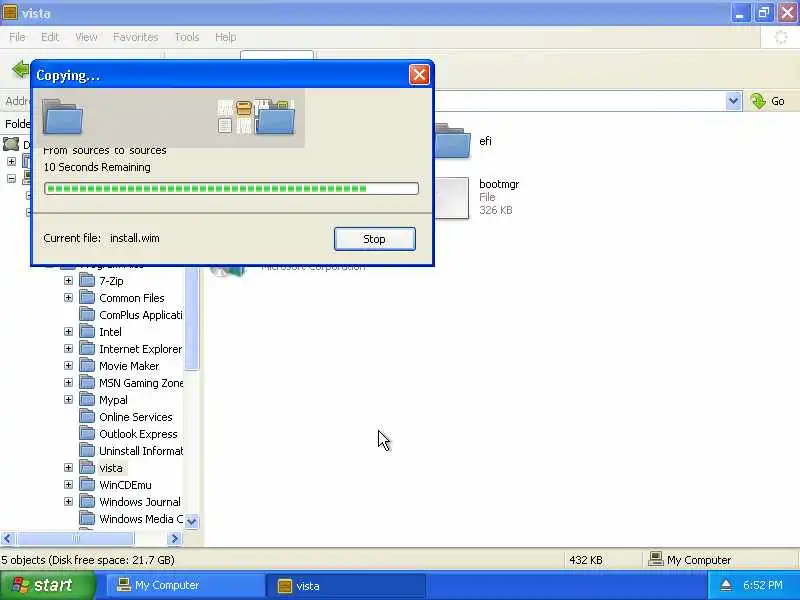Click My Computer icon in status bar
Image resolution: width=800 pixels, height=600 pixels.
(655, 559)
